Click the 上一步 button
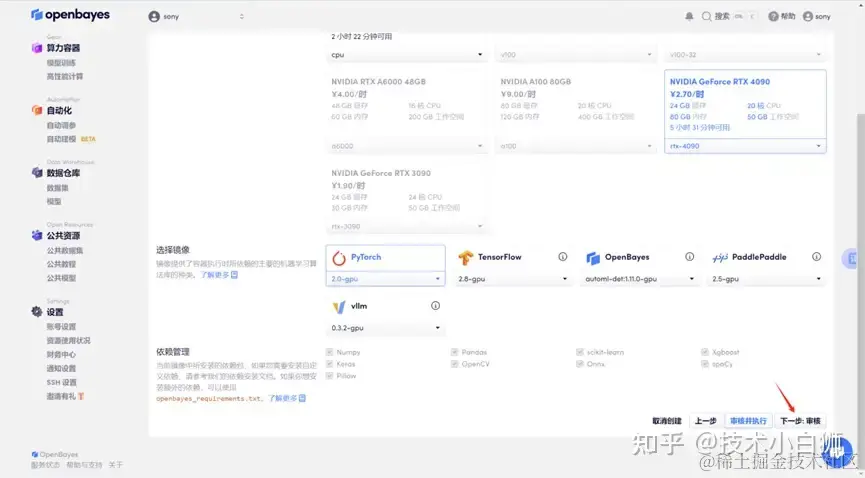 pyautogui.click(x=706, y=421)
